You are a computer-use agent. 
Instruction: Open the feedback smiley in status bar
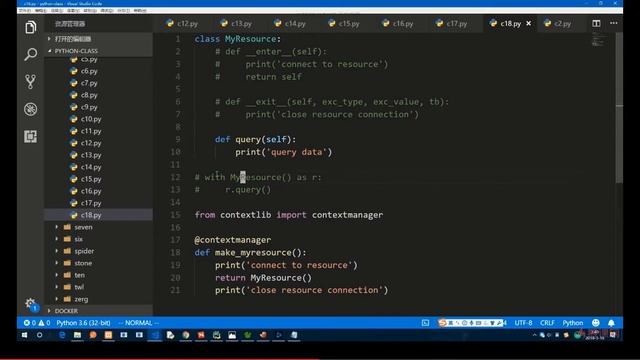coord(596,323)
